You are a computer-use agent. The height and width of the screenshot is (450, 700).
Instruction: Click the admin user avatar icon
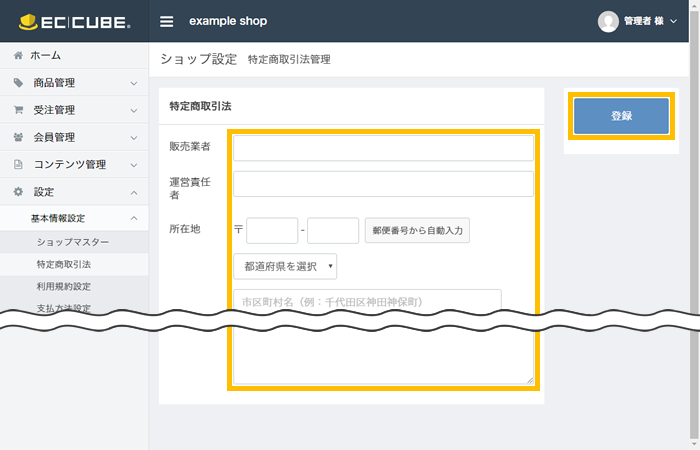tap(608, 21)
